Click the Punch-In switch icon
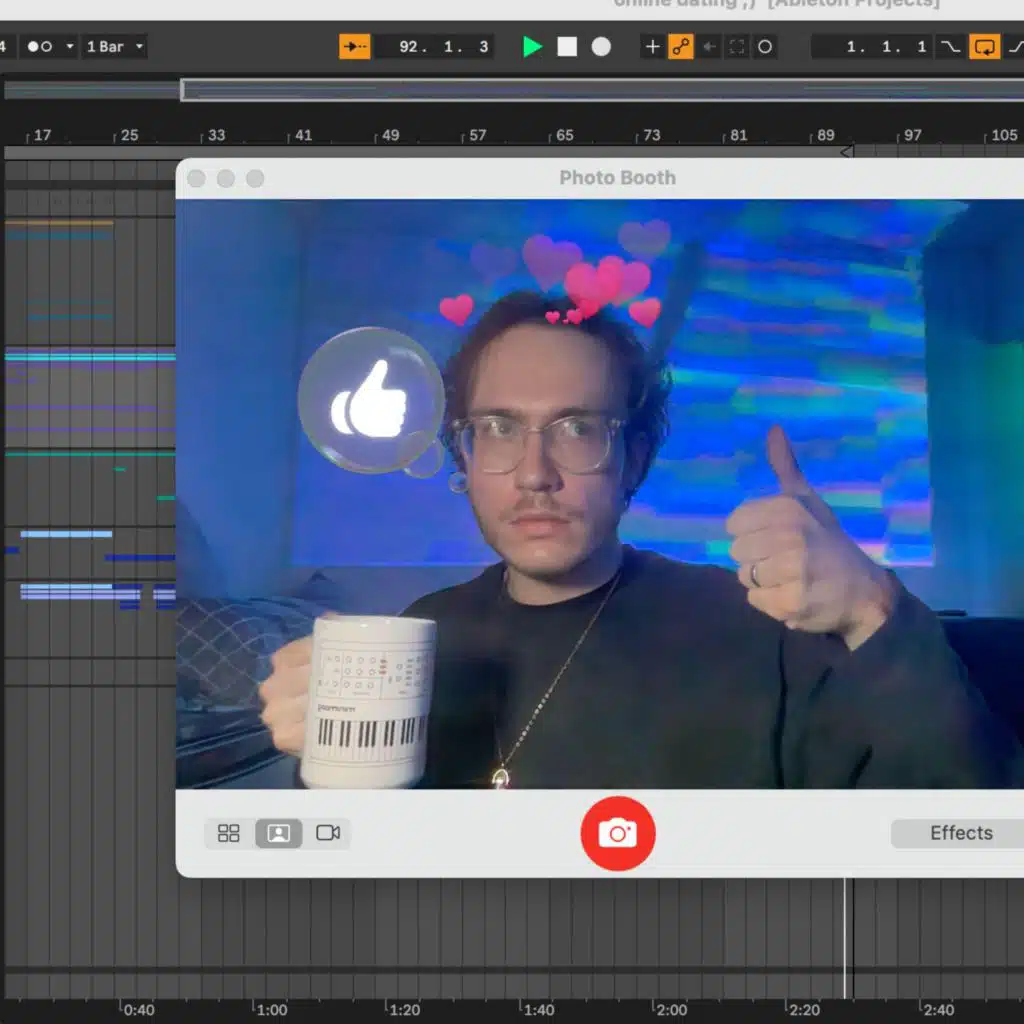 (x=949, y=47)
